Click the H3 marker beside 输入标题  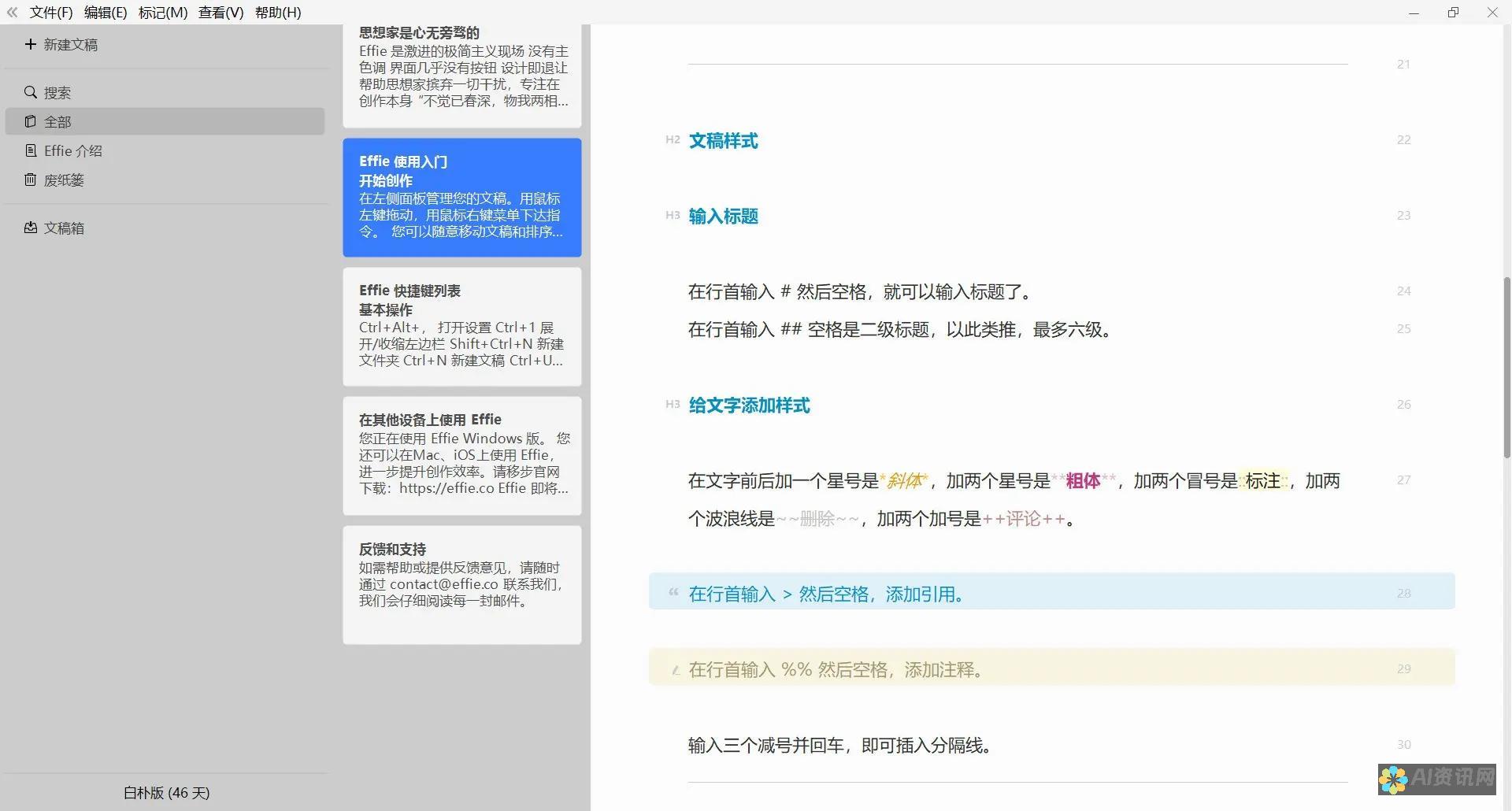(673, 216)
